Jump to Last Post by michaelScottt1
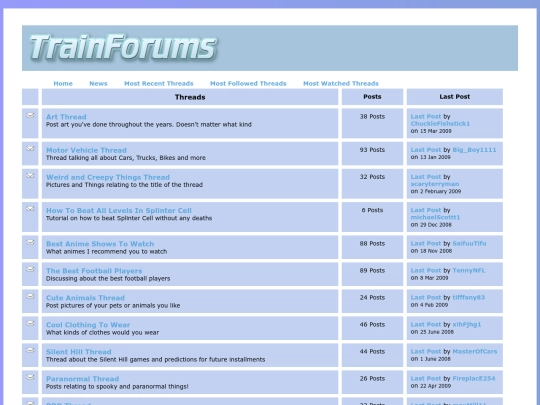This screenshot has height=405, width=540. tap(426, 210)
